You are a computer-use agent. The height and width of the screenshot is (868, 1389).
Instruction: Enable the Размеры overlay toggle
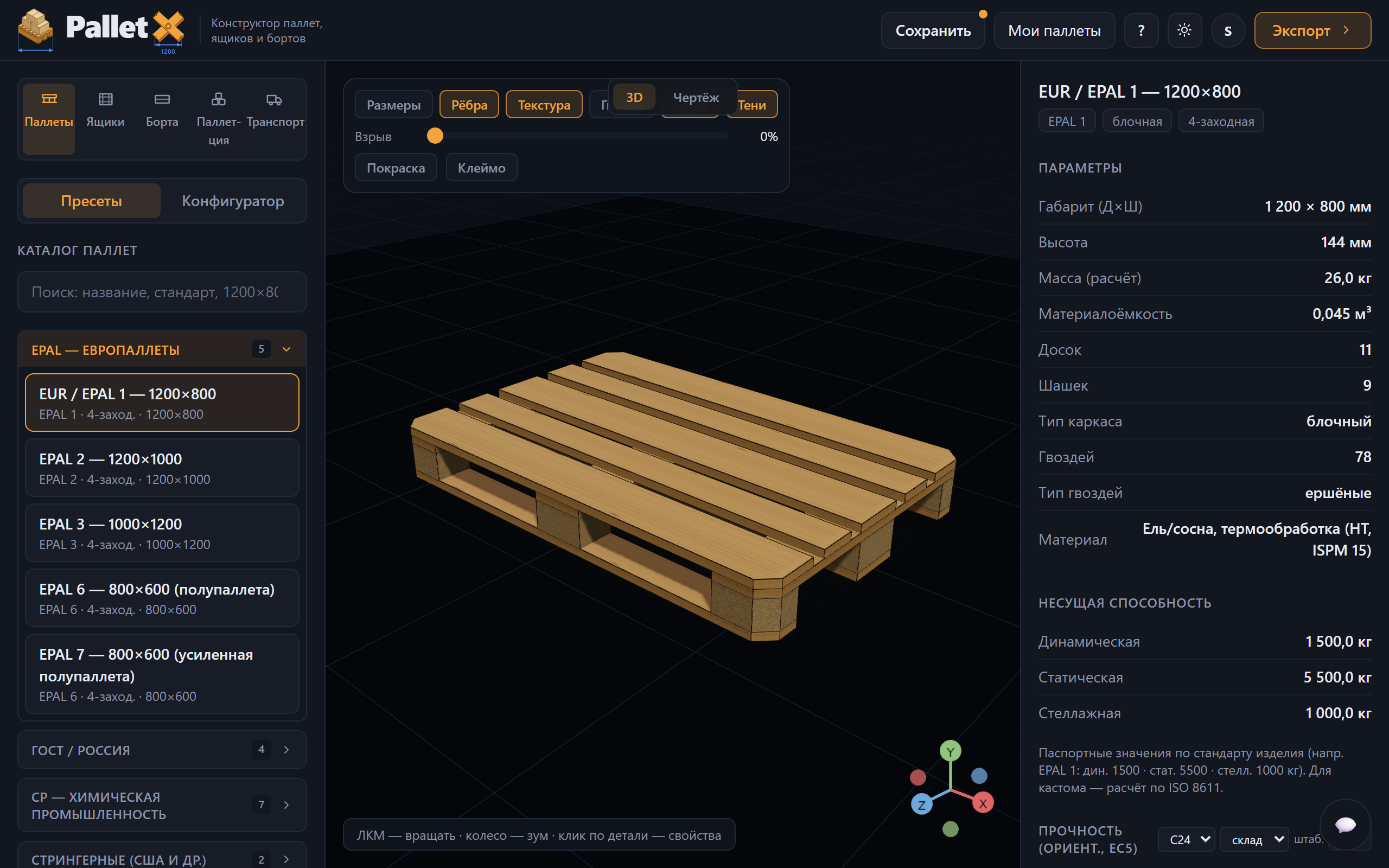click(393, 105)
